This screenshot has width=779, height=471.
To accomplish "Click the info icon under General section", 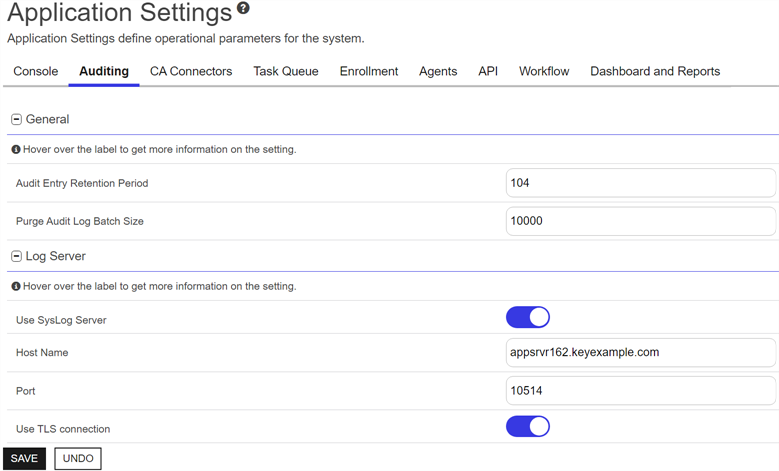I will (x=16, y=149).
